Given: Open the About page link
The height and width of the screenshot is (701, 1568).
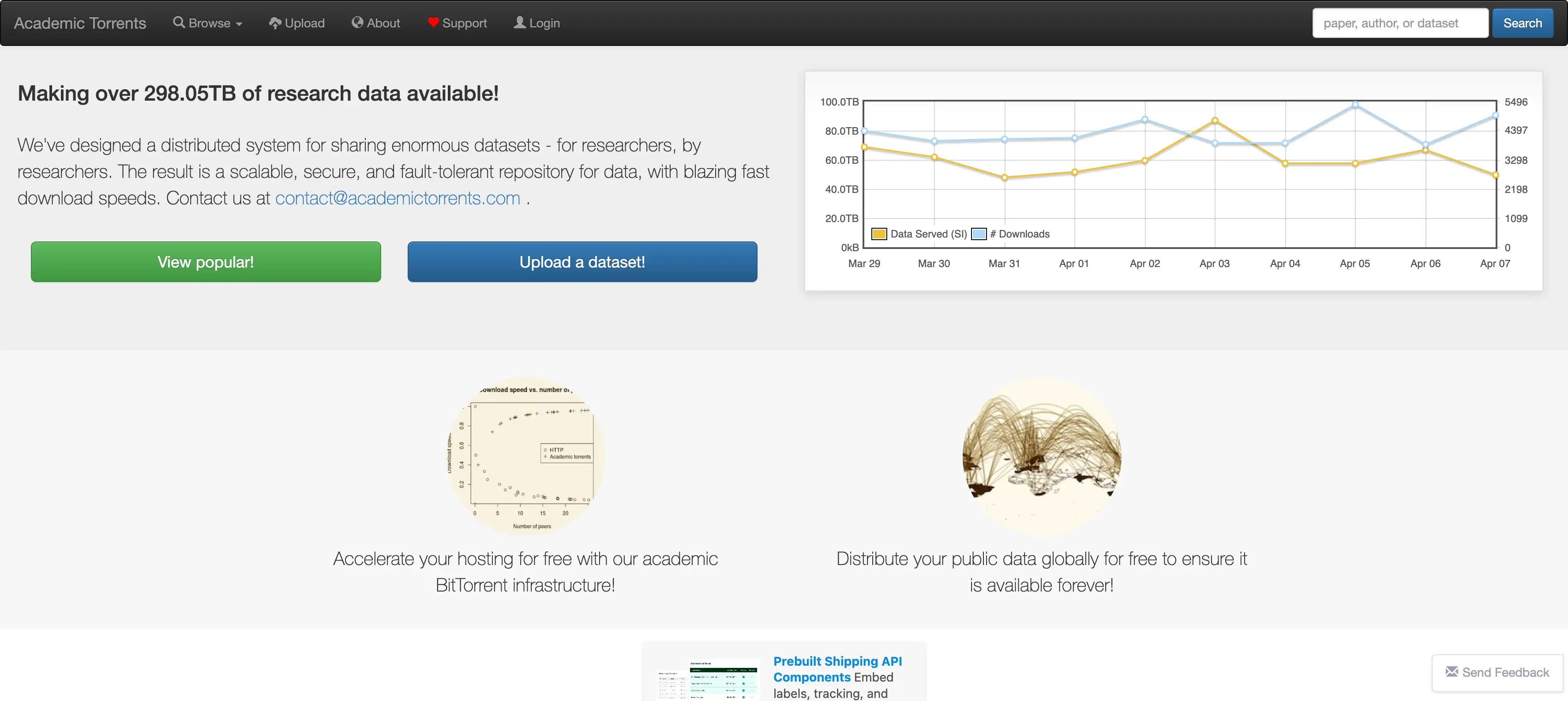Looking at the screenshot, I should [375, 23].
